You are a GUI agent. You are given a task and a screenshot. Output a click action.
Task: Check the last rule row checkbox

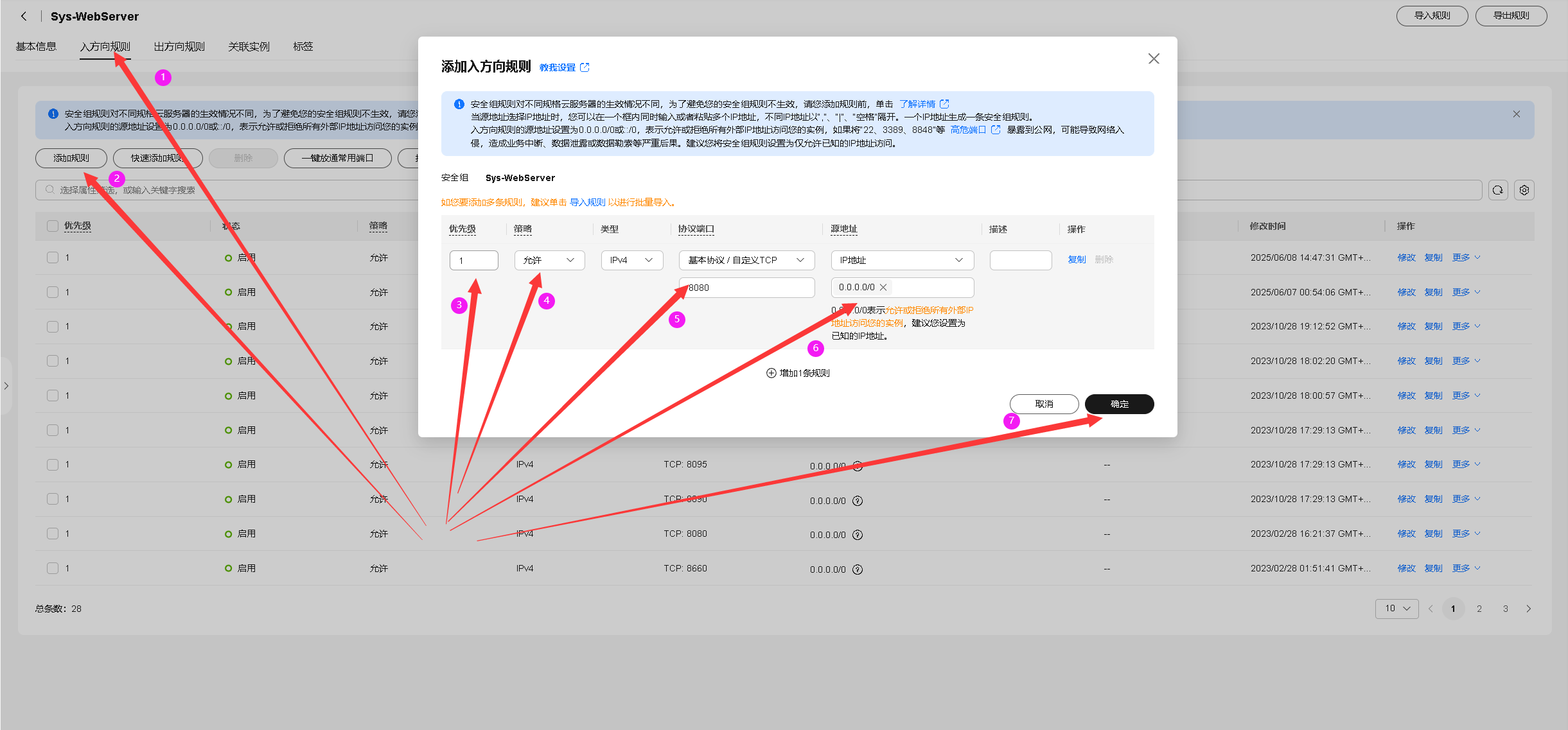[x=53, y=568]
